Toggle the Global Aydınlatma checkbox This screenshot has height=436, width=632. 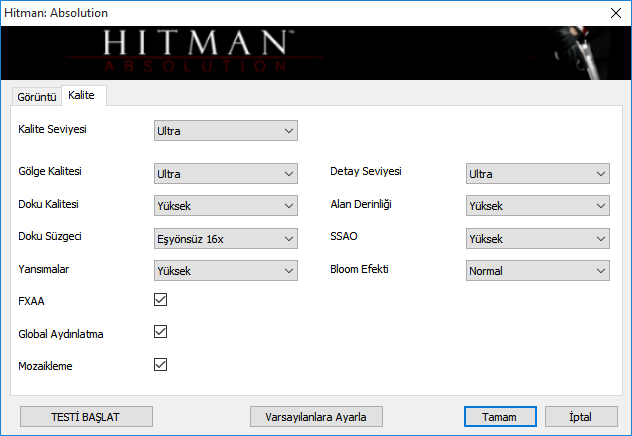click(x=160, y=332)
